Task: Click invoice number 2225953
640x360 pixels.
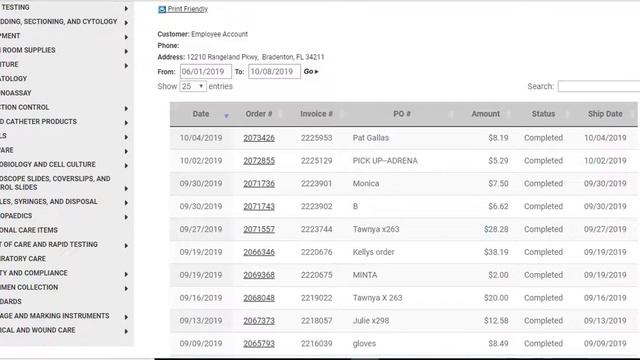Action: 317,138
